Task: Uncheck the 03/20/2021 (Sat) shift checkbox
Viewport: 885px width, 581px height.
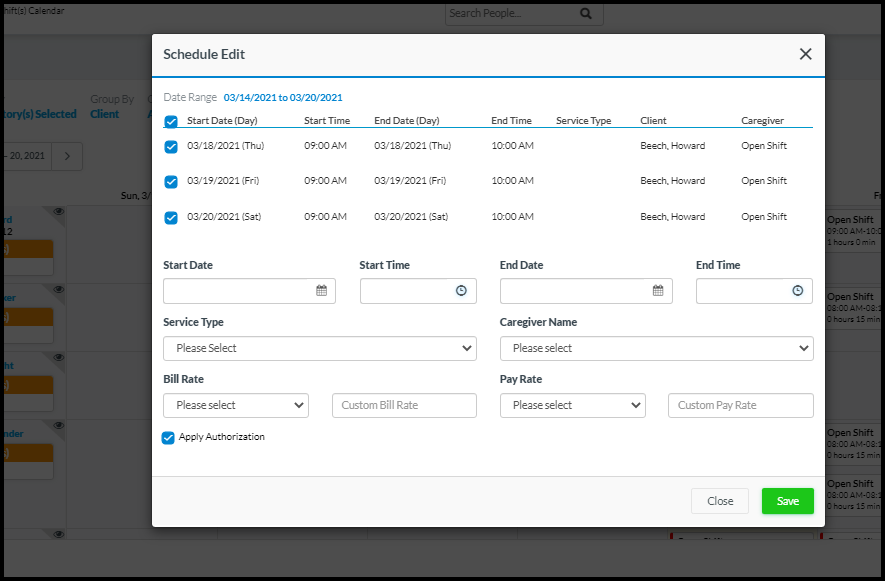Action: coord(171,217)
